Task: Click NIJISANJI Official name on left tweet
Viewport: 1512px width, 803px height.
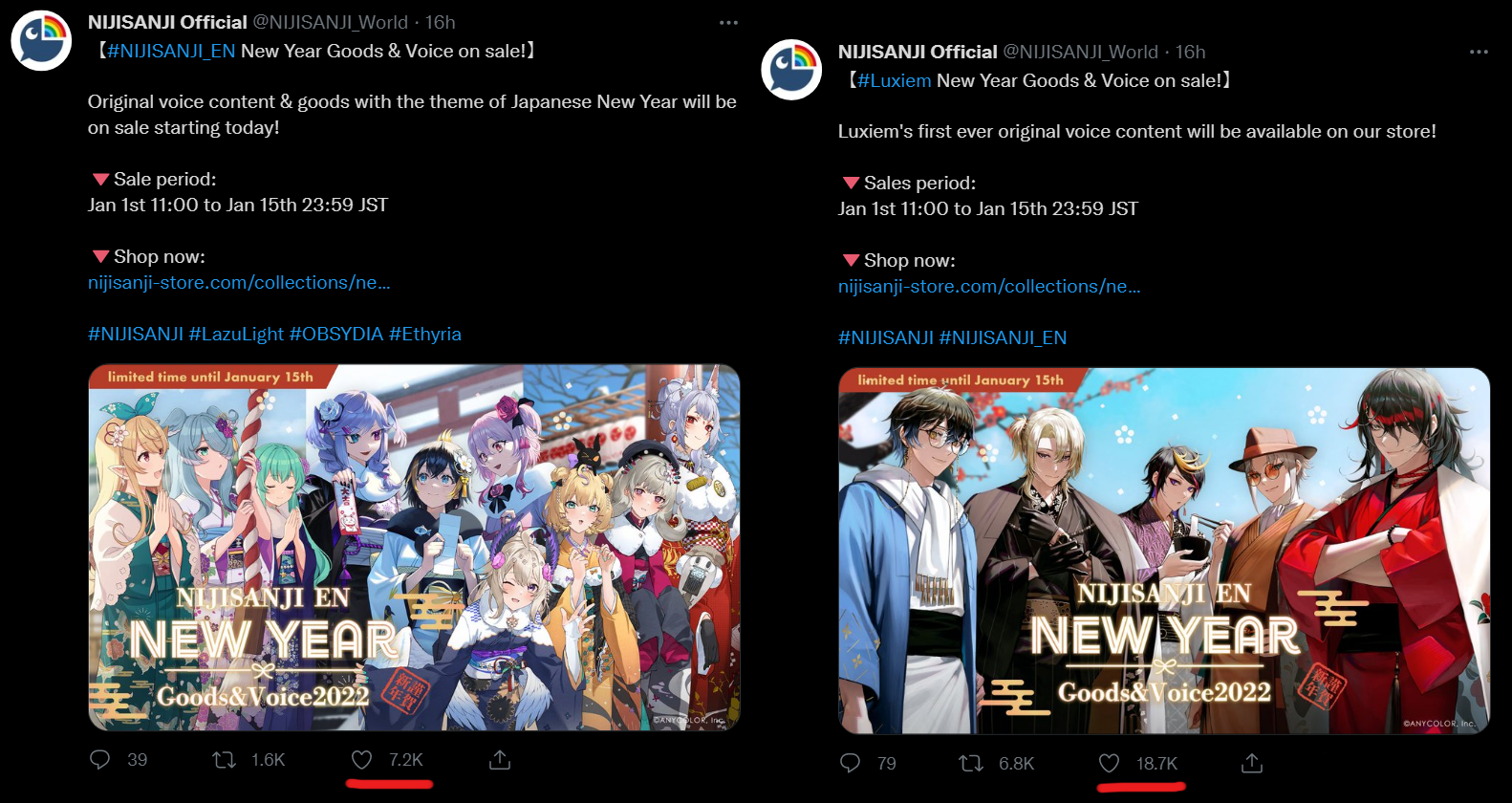Action: [x=167, y=22]
